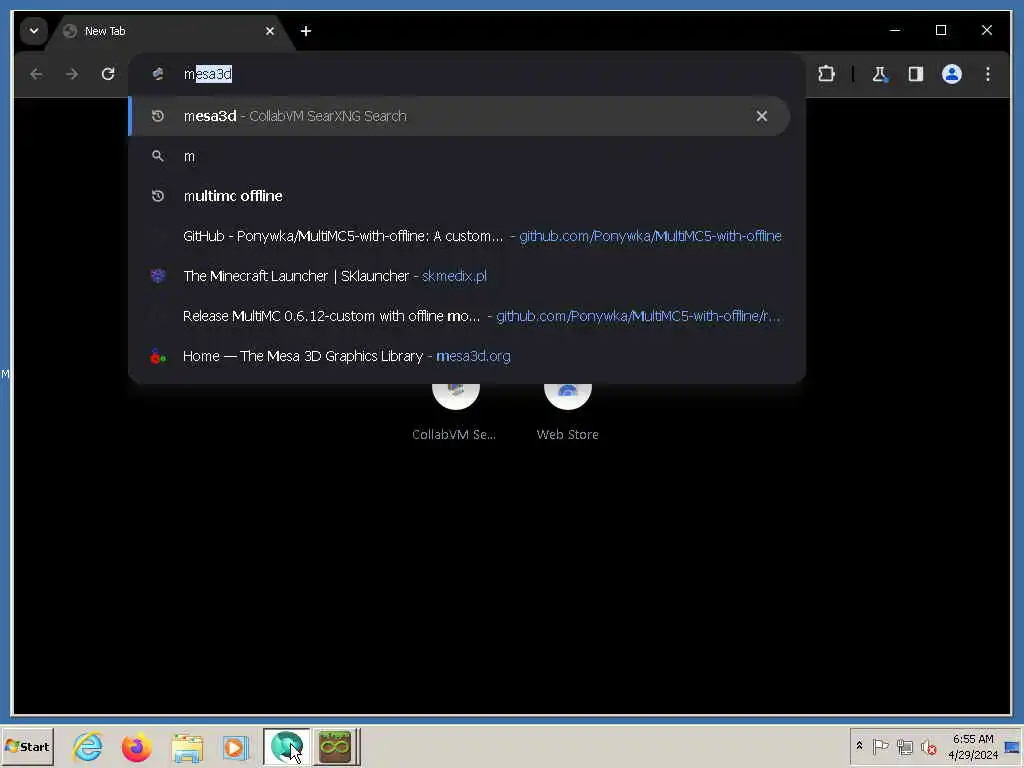
Task: Open The Minecraft Launcher SKlauncher suggestion
Action: 459,276
